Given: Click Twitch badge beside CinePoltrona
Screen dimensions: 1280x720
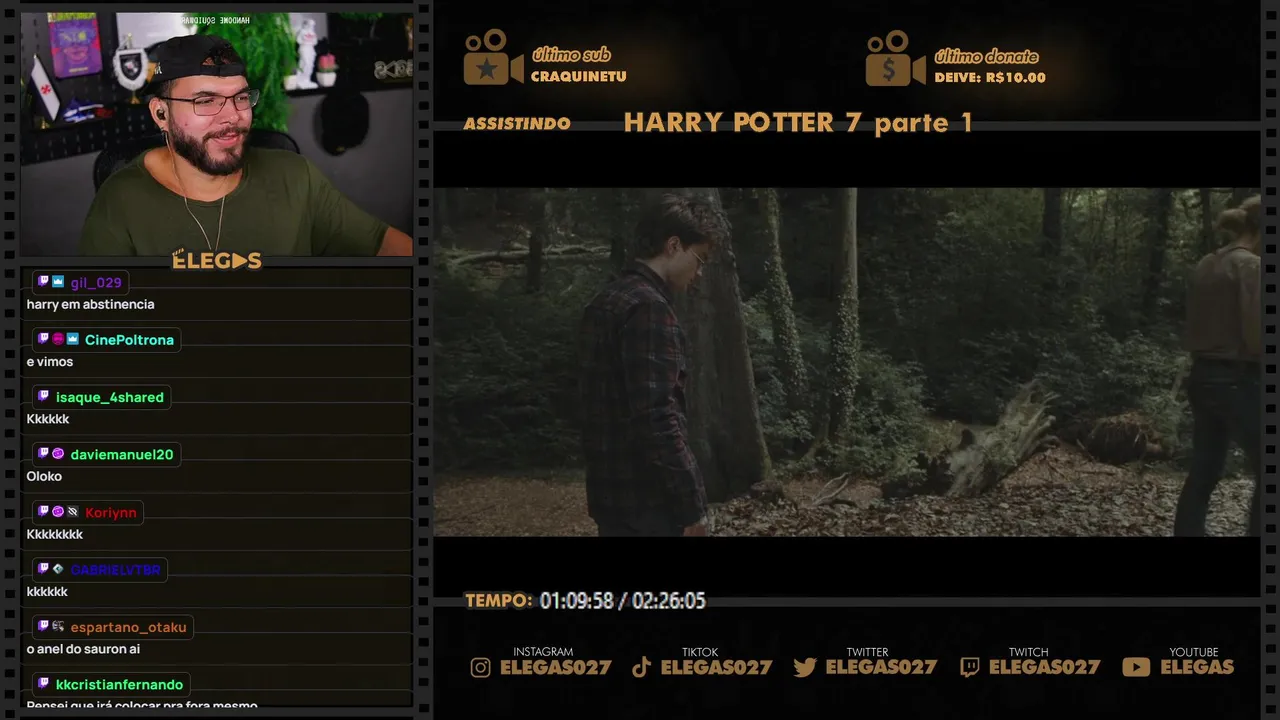Looking at the screenshot, I should click(x=43, y=339).
